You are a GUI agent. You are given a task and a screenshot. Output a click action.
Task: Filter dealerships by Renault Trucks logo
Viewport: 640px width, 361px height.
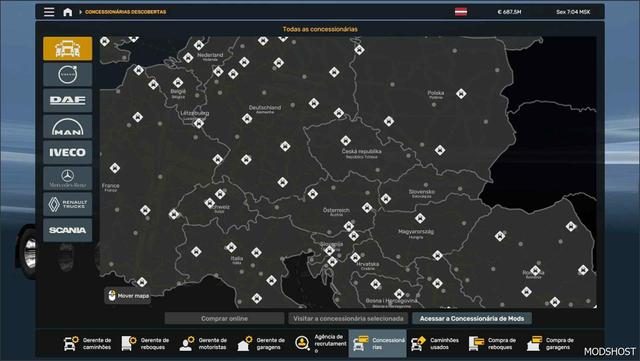(x=68, y=204)
